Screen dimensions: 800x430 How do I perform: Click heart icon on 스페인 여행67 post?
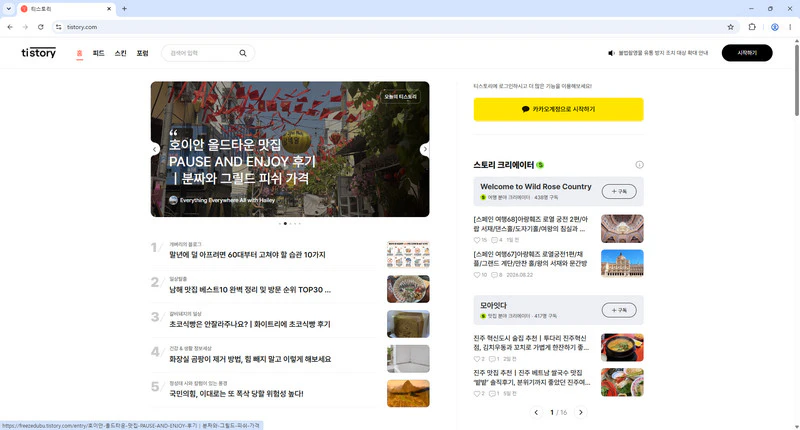tap(477, 275)
